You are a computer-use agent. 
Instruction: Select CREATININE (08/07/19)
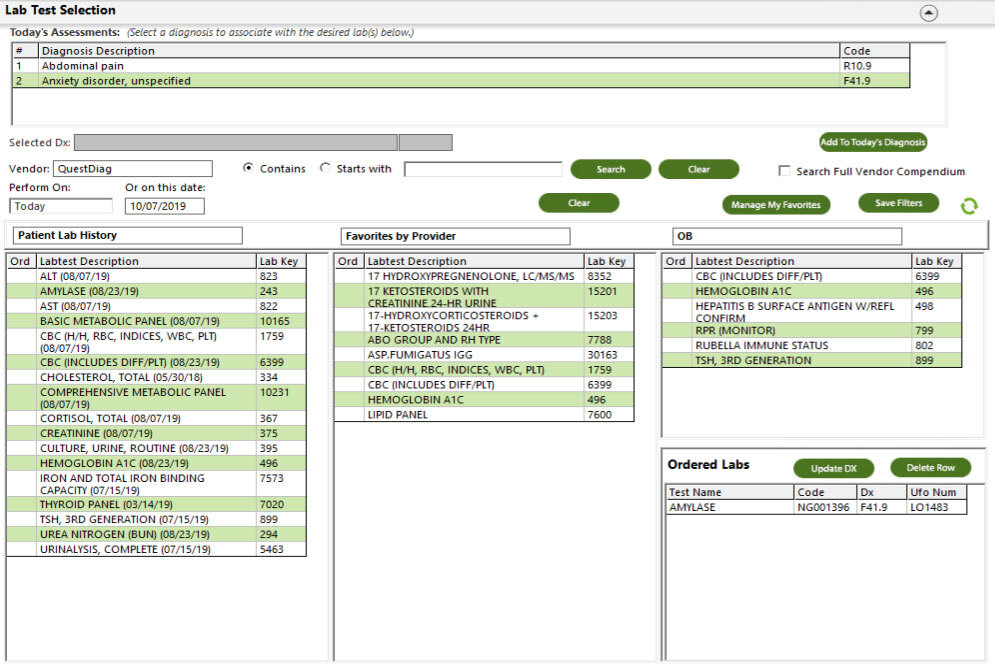coord(156,433)
